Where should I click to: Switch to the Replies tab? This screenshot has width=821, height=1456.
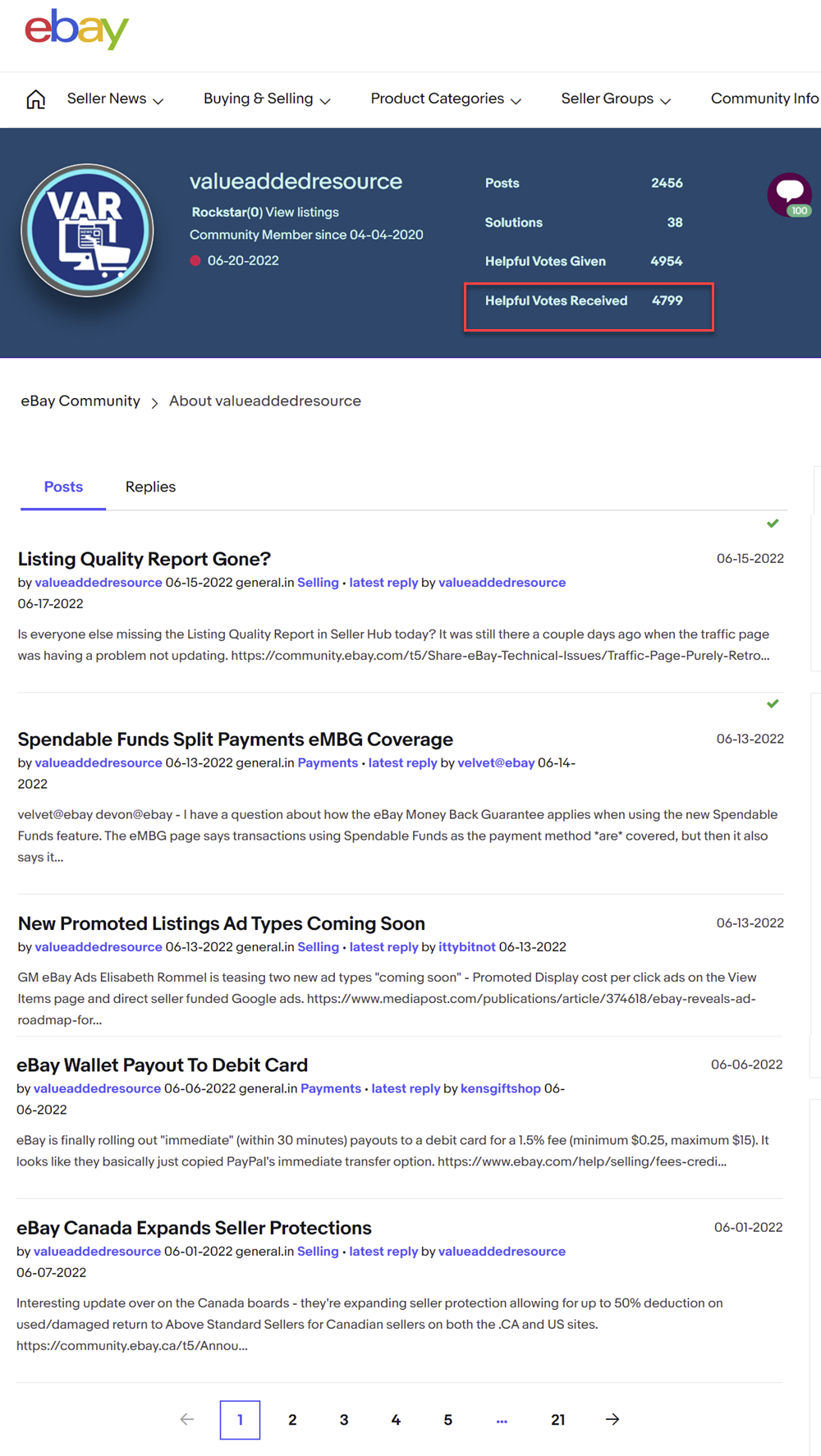(x=150, y=487)
